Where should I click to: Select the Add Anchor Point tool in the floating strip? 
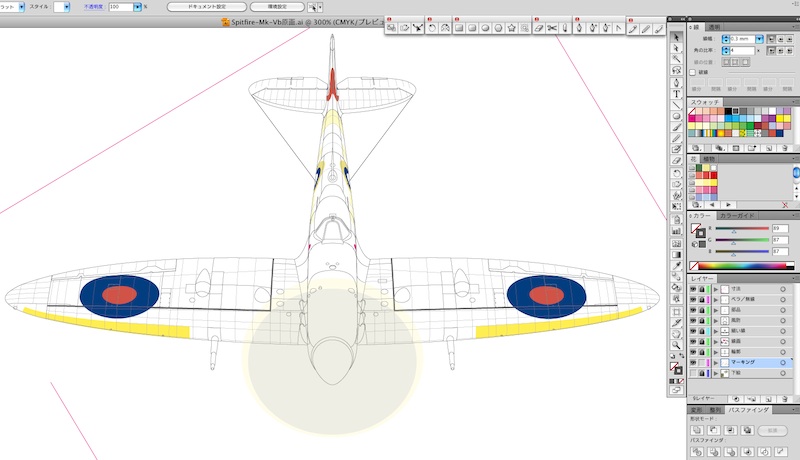[x=592, y=28]
